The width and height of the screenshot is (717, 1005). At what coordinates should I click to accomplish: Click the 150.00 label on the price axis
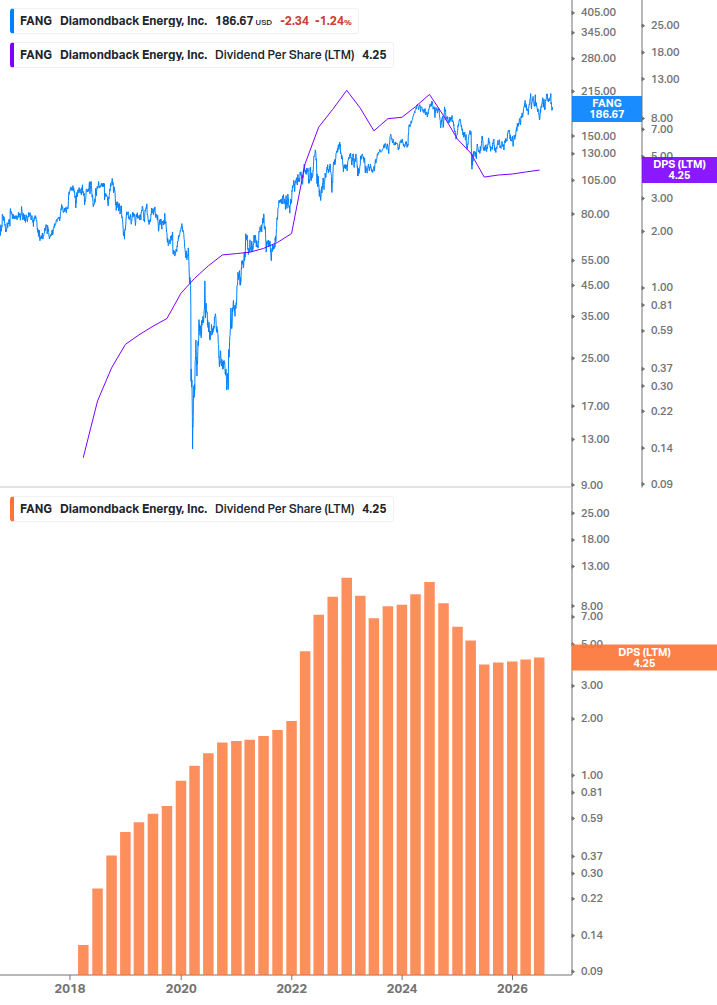(x=598, y=136)
